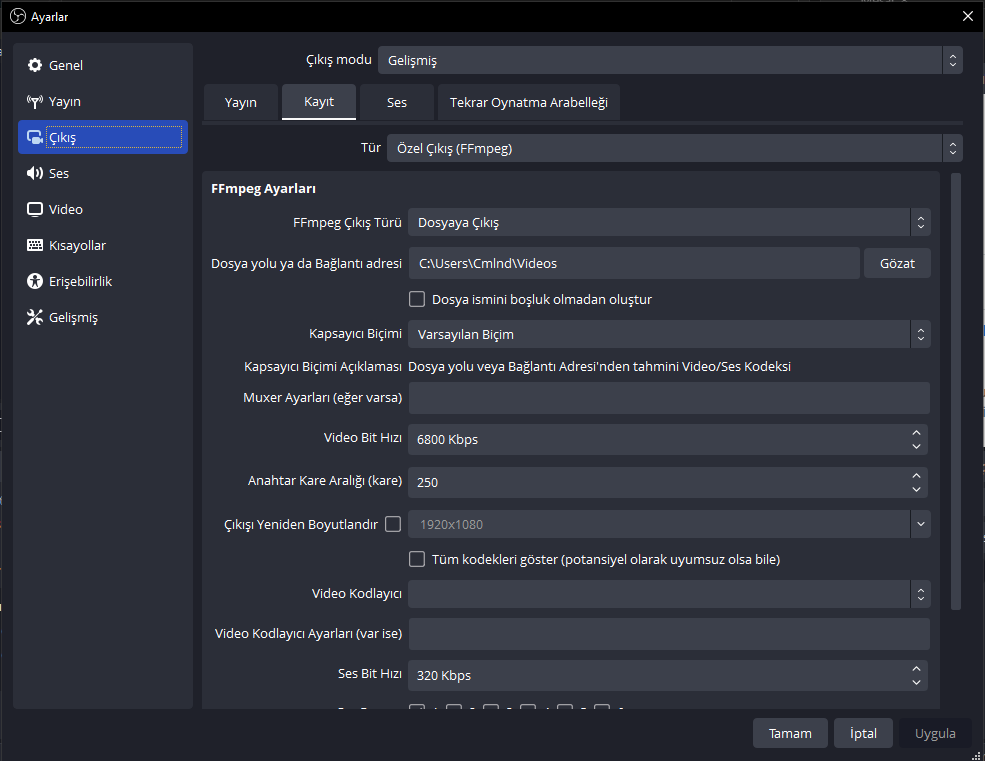Expand the Kapsayıcı Biçimi dropdown
This screenshot has width=985, height=761.
668,334
